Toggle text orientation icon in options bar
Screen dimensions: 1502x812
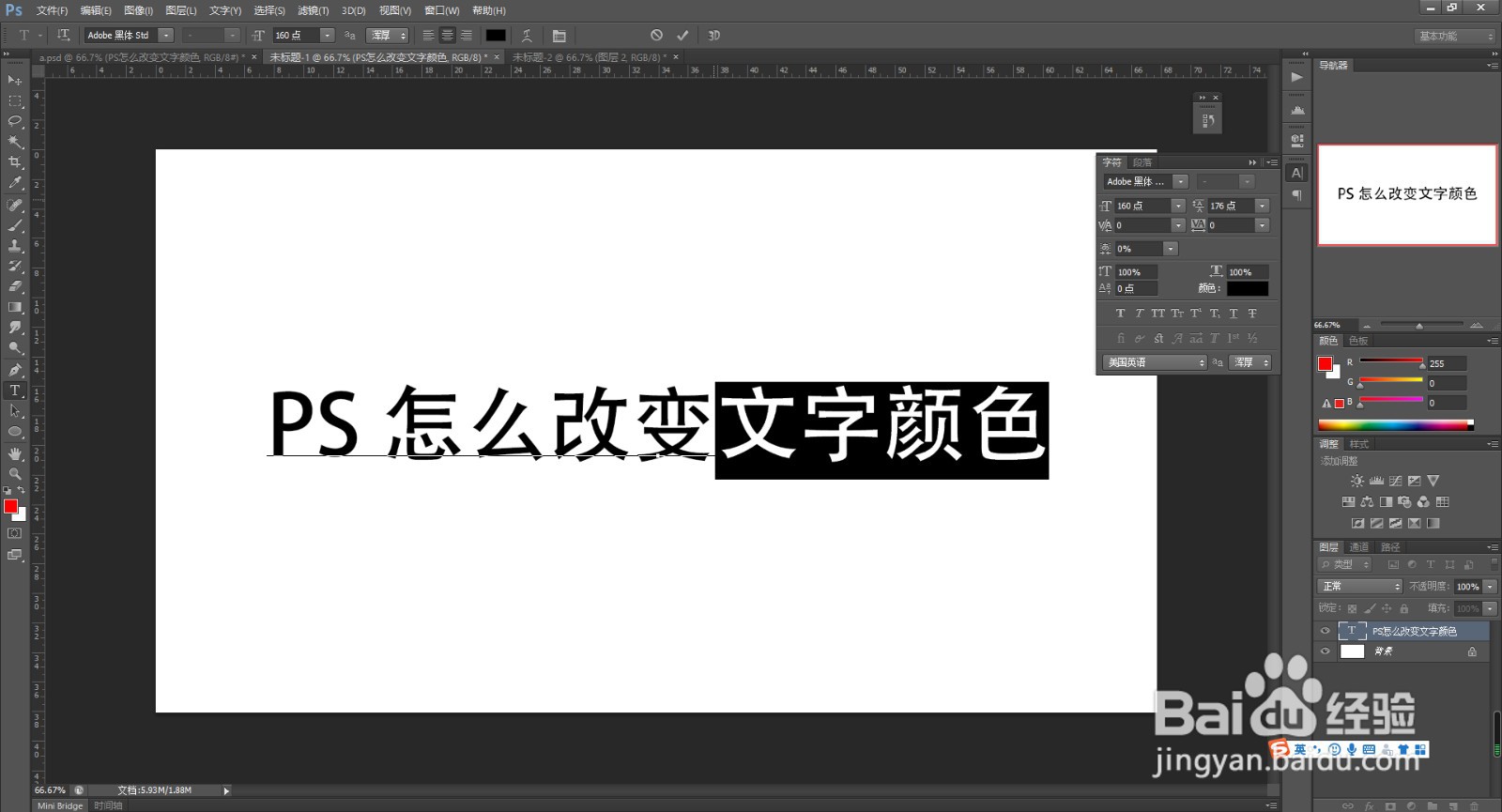tap(63, 35)
